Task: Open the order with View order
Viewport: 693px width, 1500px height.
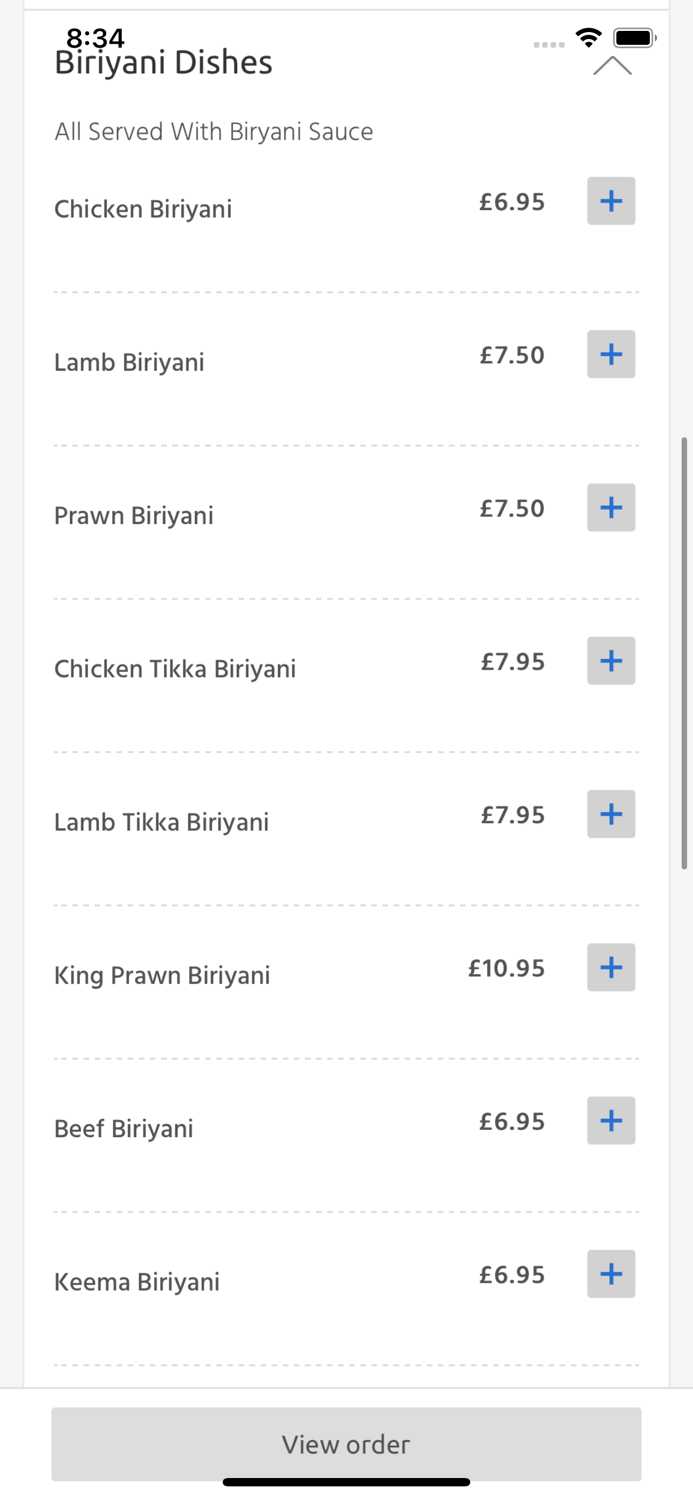Action: pos(346,1444)
